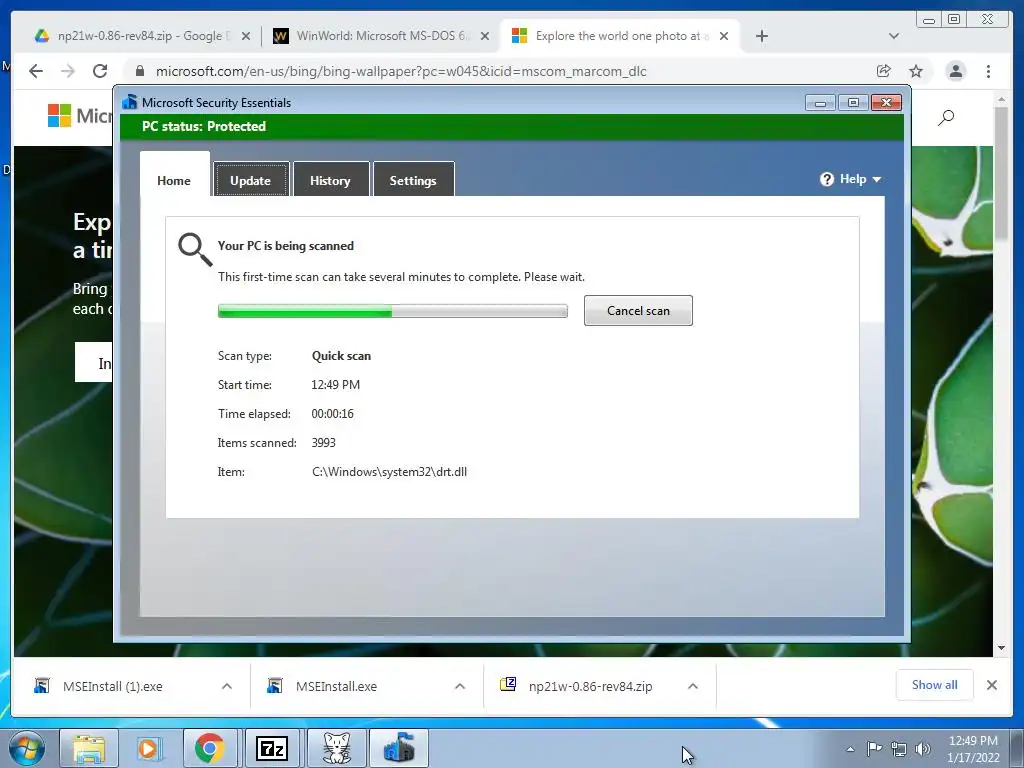Open downloaded MSEInstall (1).exe
1024x768 pixels.
coord(113,686)
